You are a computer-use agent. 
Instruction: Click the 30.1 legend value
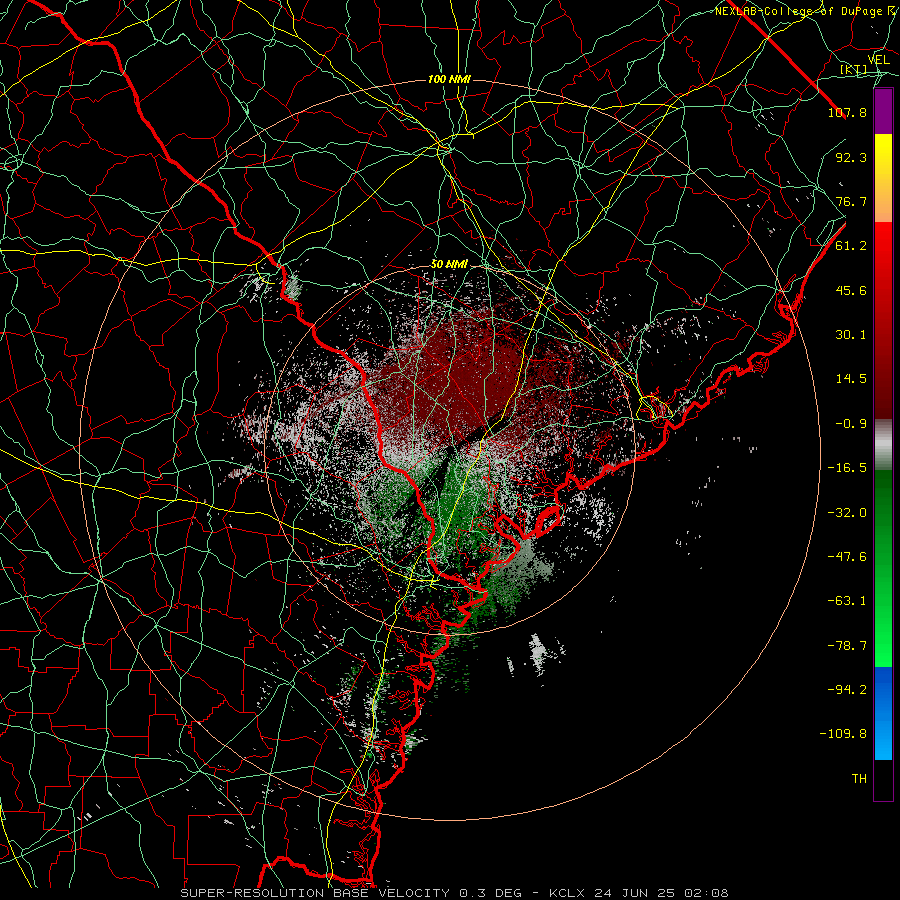(851, 335)
